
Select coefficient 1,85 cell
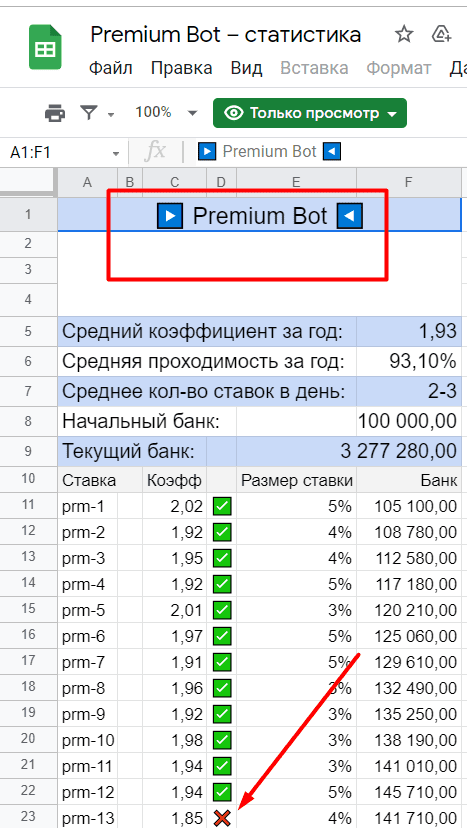(175, 817)
